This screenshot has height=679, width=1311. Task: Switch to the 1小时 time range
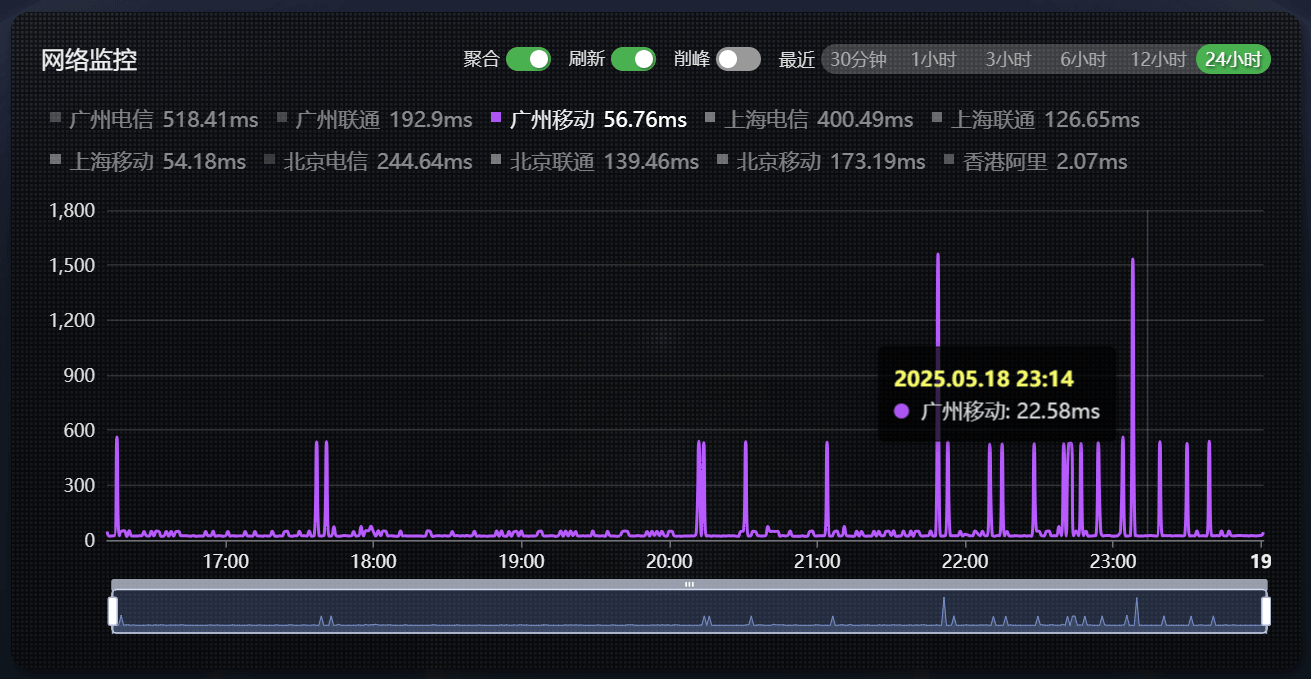point(934,59)
